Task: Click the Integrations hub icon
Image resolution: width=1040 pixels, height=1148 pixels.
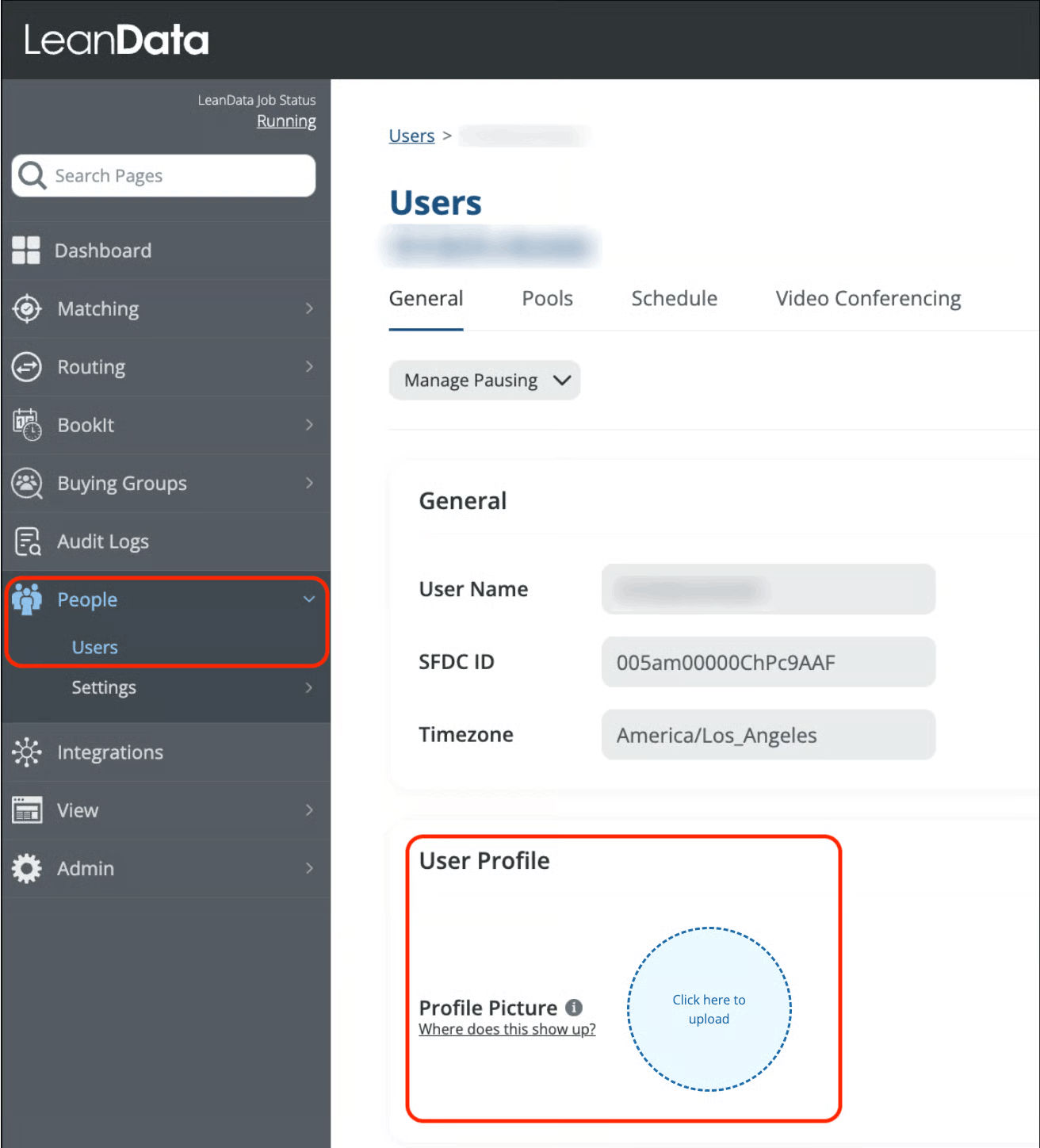Action: coord(27,752)
